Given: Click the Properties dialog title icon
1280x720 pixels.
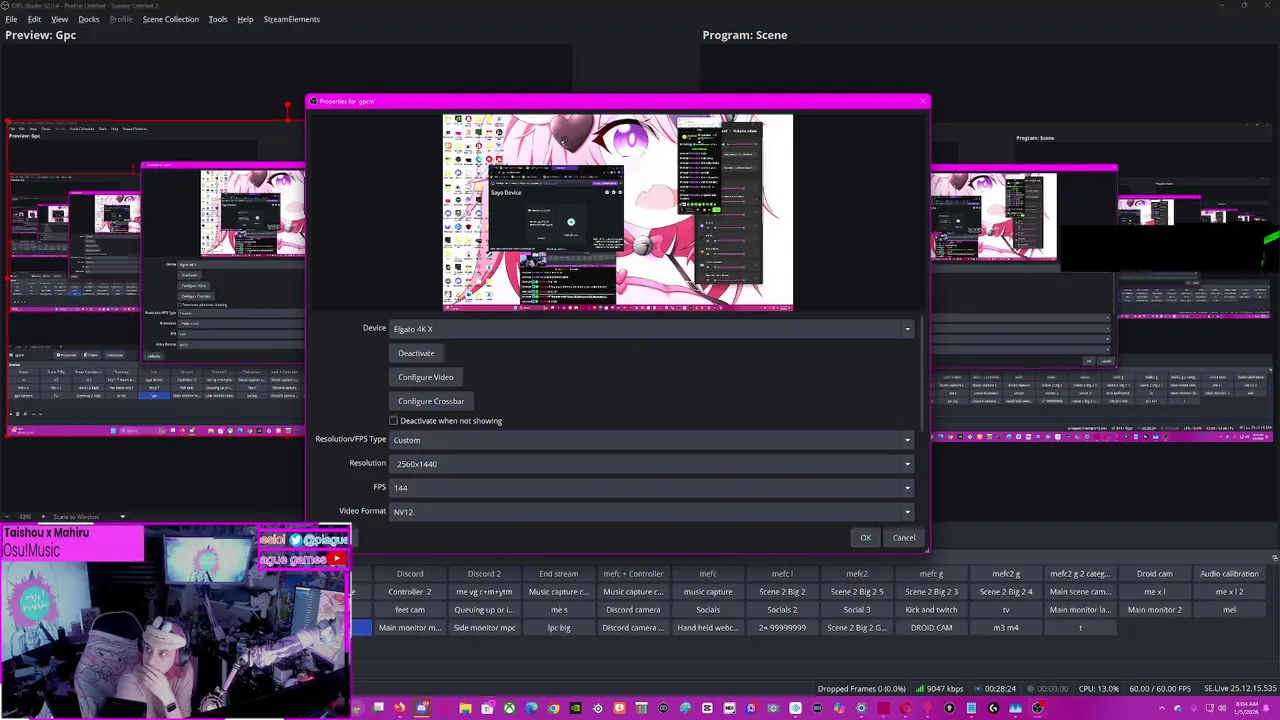Looking at the screenshot, I should pyautogui.click(x=314, y=101).
